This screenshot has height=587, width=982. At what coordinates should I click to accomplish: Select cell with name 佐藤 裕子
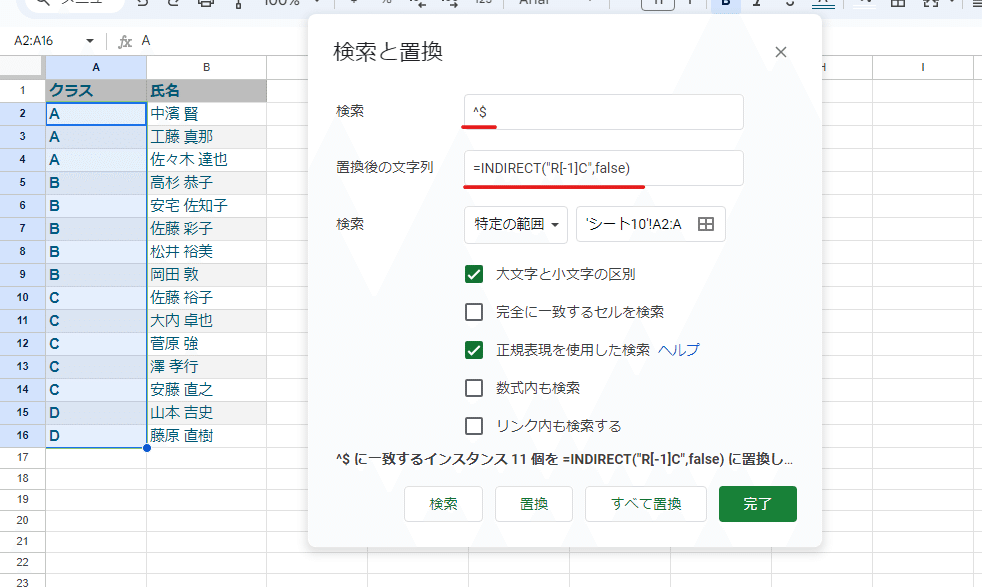click(207, 298)
